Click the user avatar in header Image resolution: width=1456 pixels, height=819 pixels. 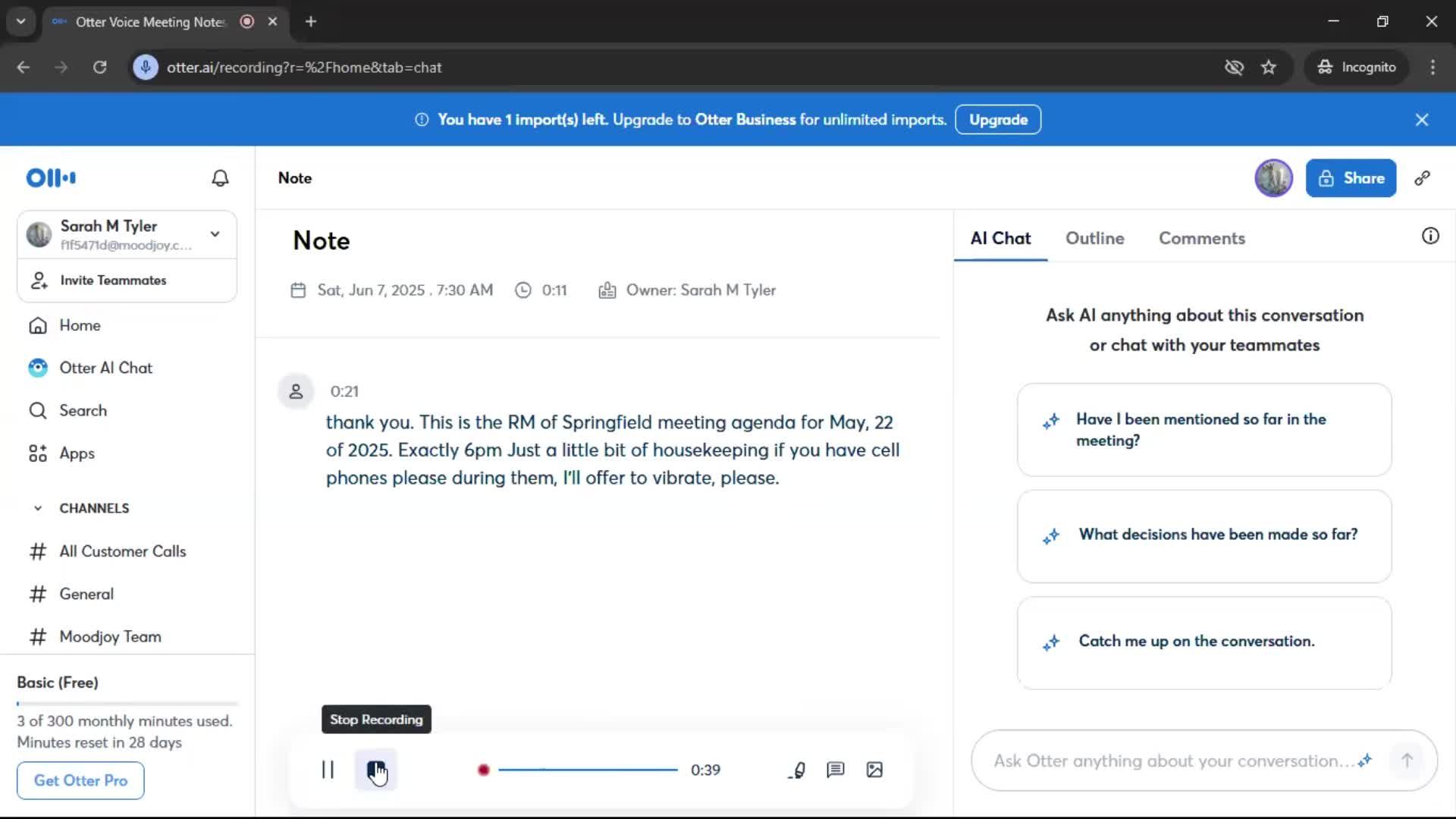click(1274, 178)
